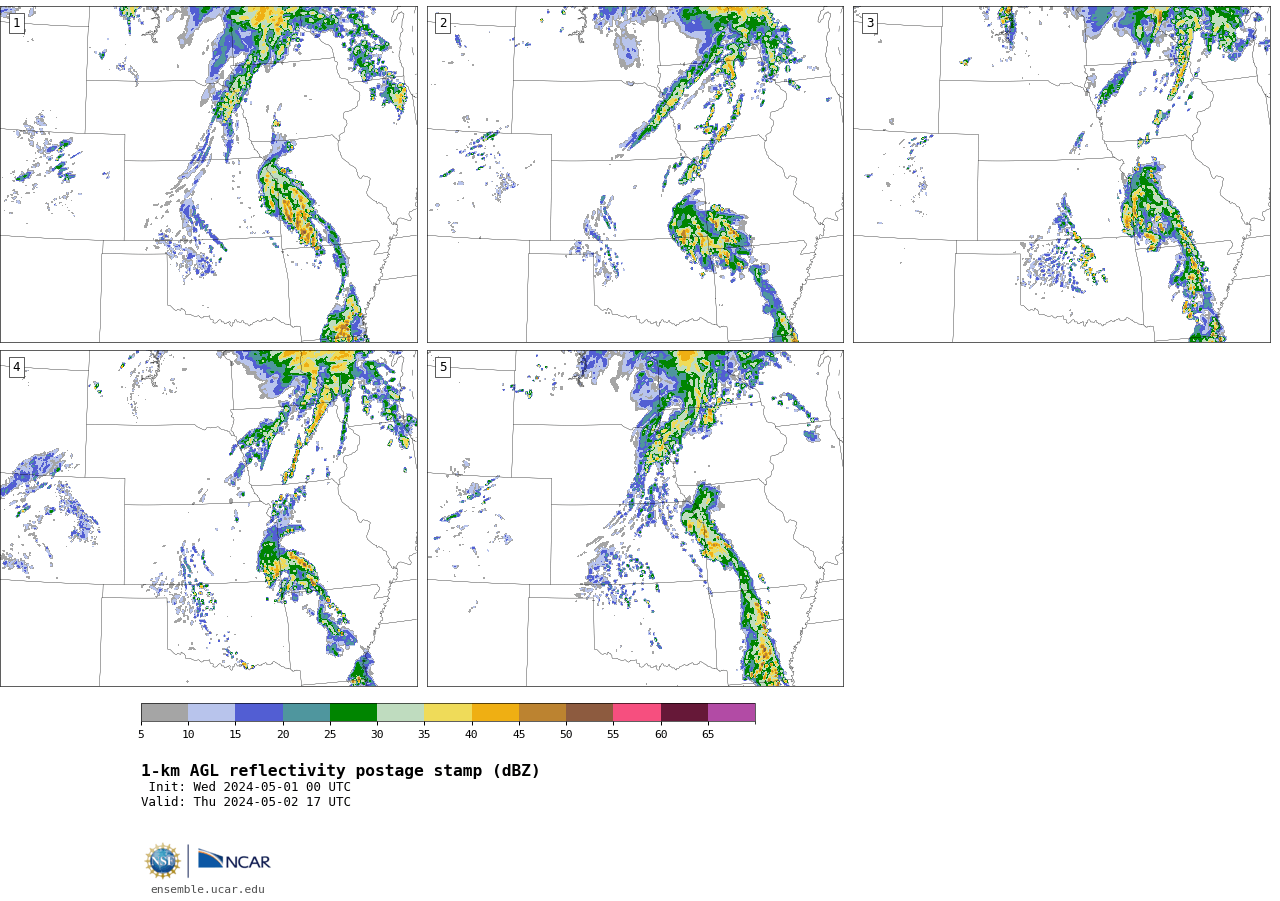Open ensemble member 4 reflectivity map

click(209, 518)
